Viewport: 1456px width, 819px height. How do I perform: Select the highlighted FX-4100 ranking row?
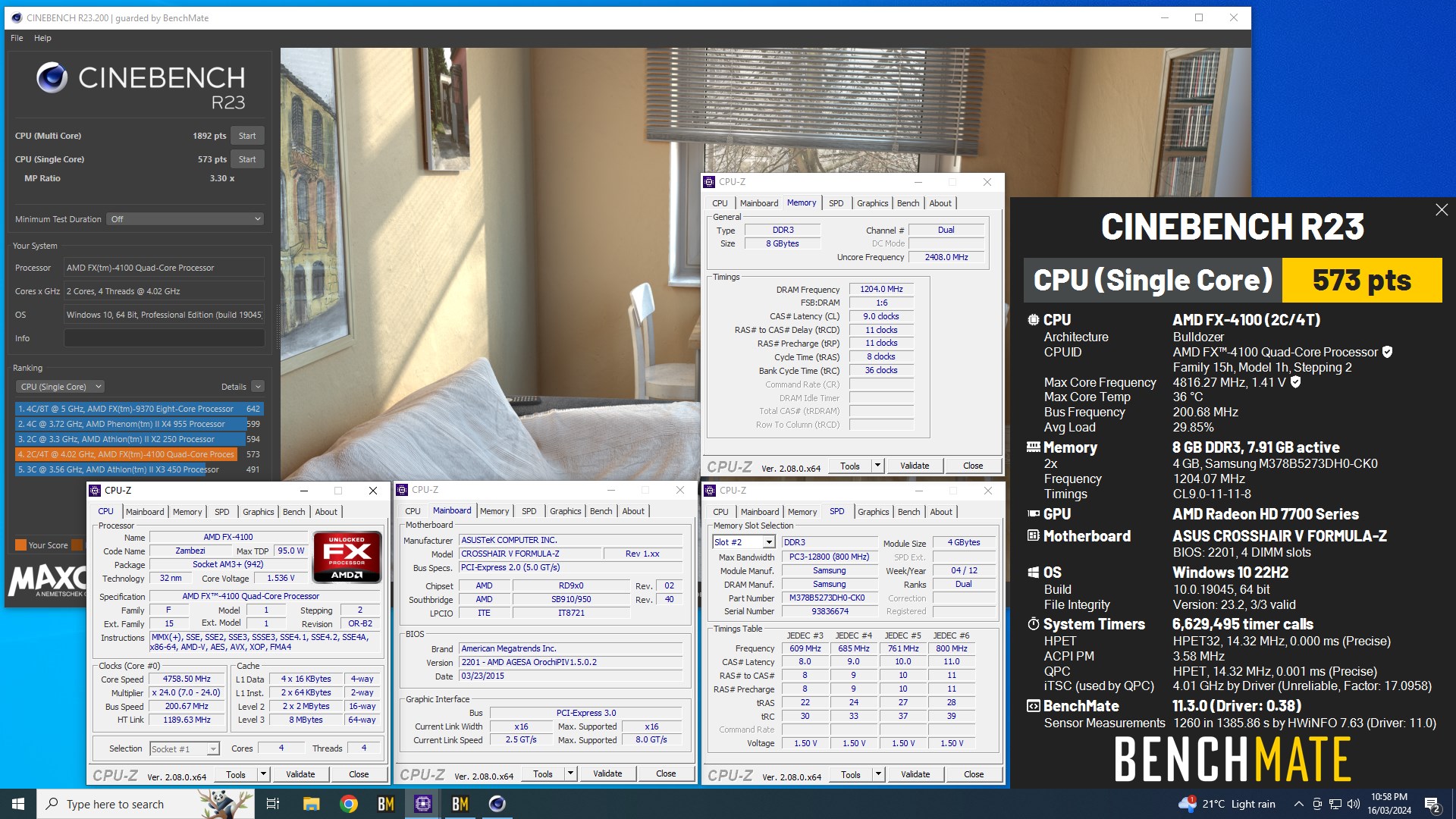coord(139,454)
